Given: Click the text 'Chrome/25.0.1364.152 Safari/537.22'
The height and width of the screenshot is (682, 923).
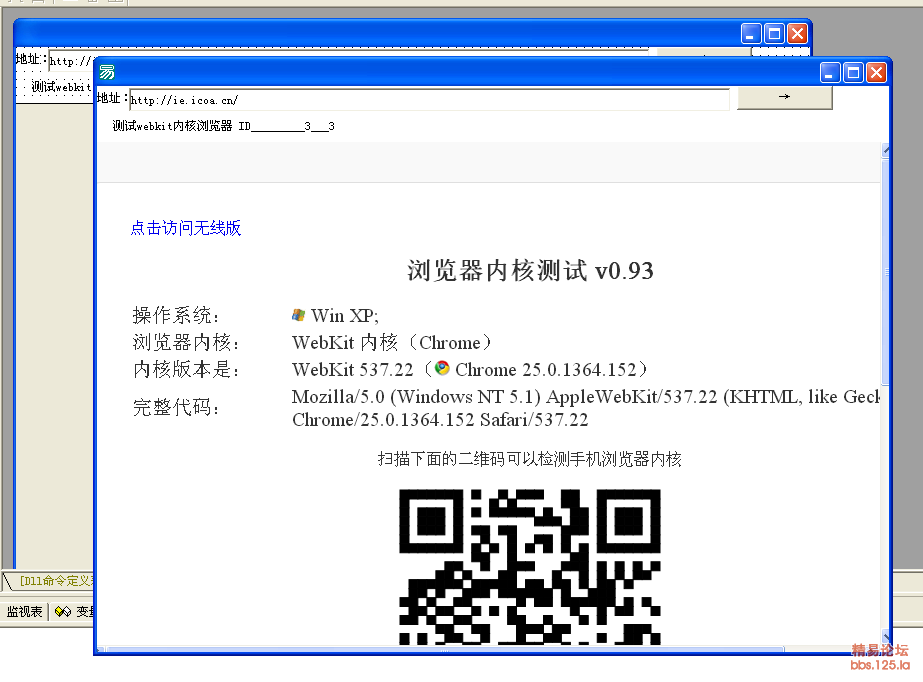Looking at the screenshot, I should pos(440,420).
